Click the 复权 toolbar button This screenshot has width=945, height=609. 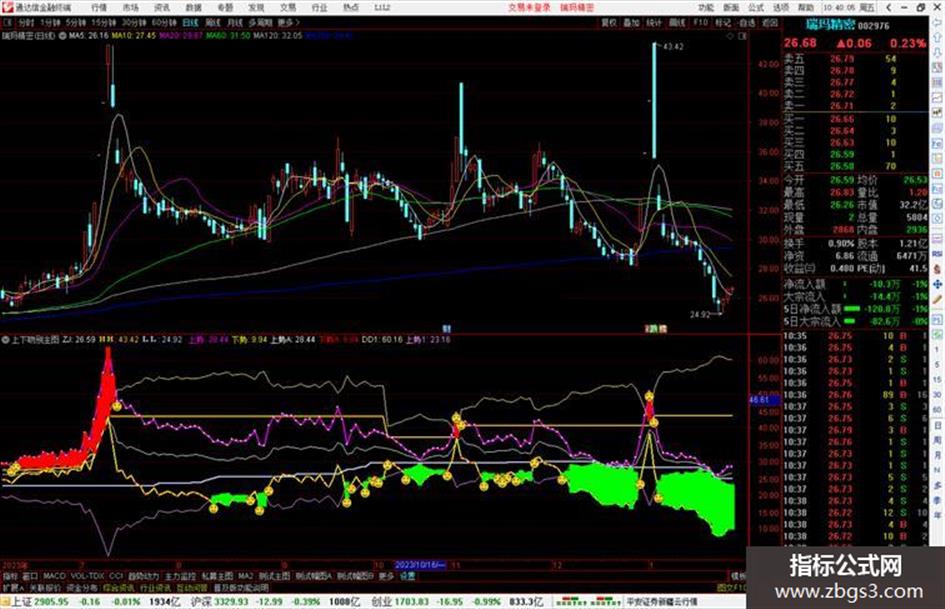point(609,23)
